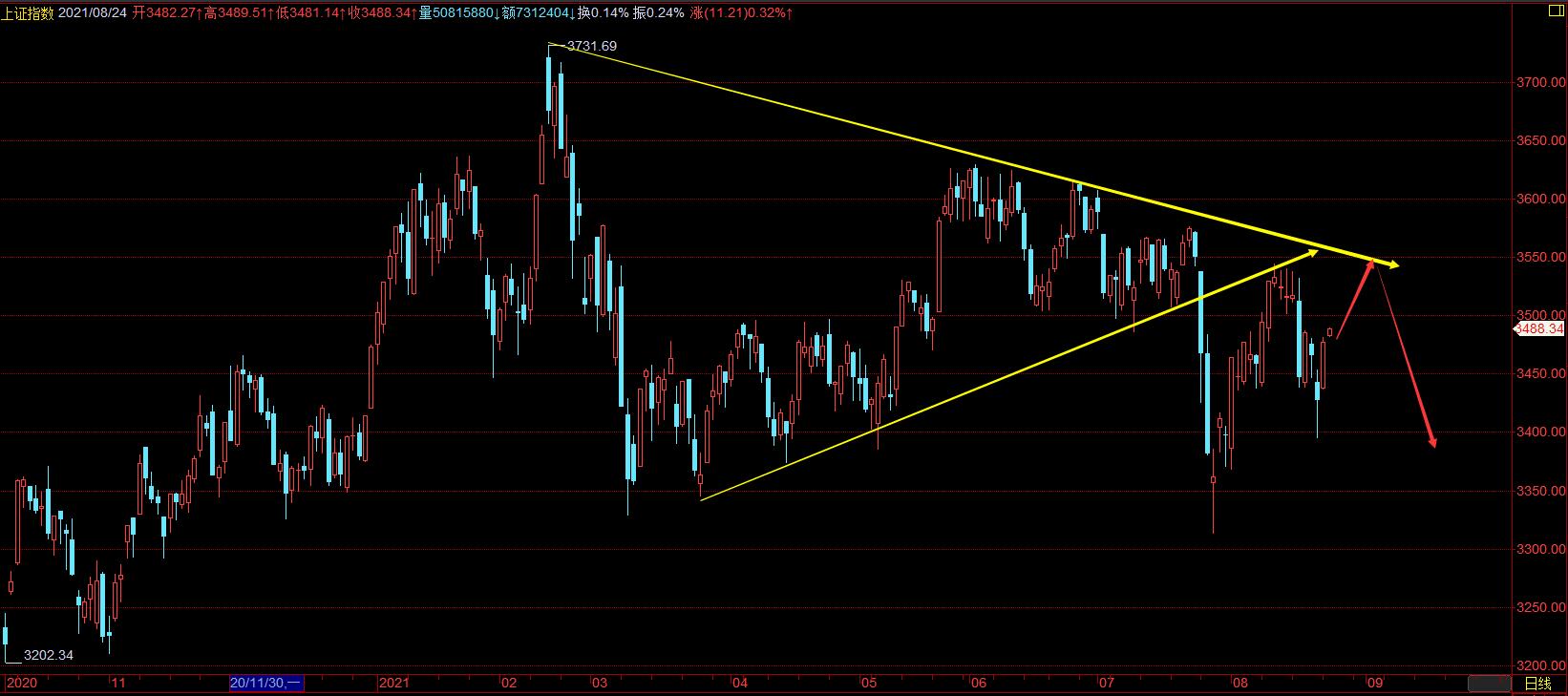Click the 日线 period selector
The height and width of the screenshot is (696, 1568).
pos(1537,683)
